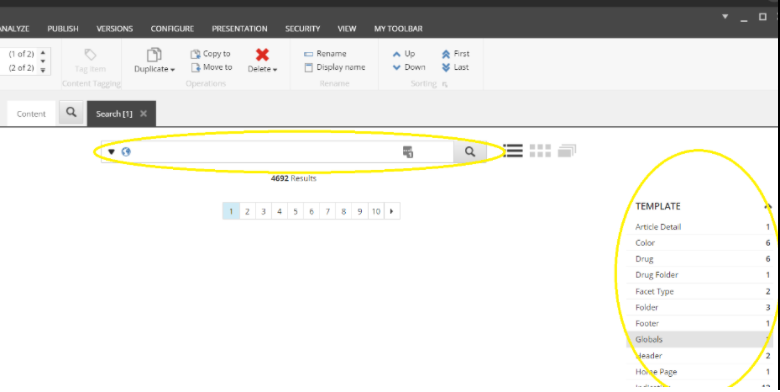780x392 pixels.
Task: Click the red Delete X icon
Action: click(x=262, y=55)
